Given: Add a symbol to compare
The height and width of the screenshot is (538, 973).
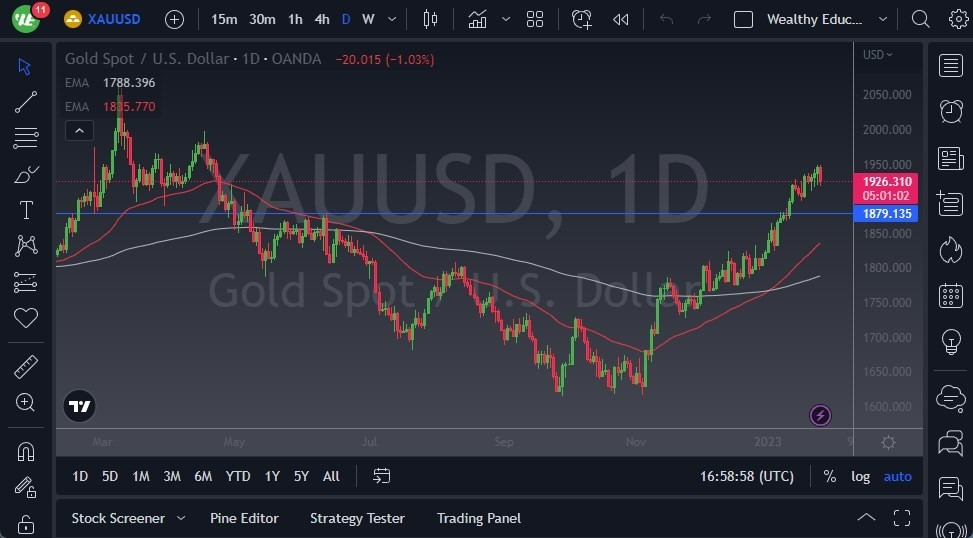Looking at the screenshot, I should coord(174,19).
